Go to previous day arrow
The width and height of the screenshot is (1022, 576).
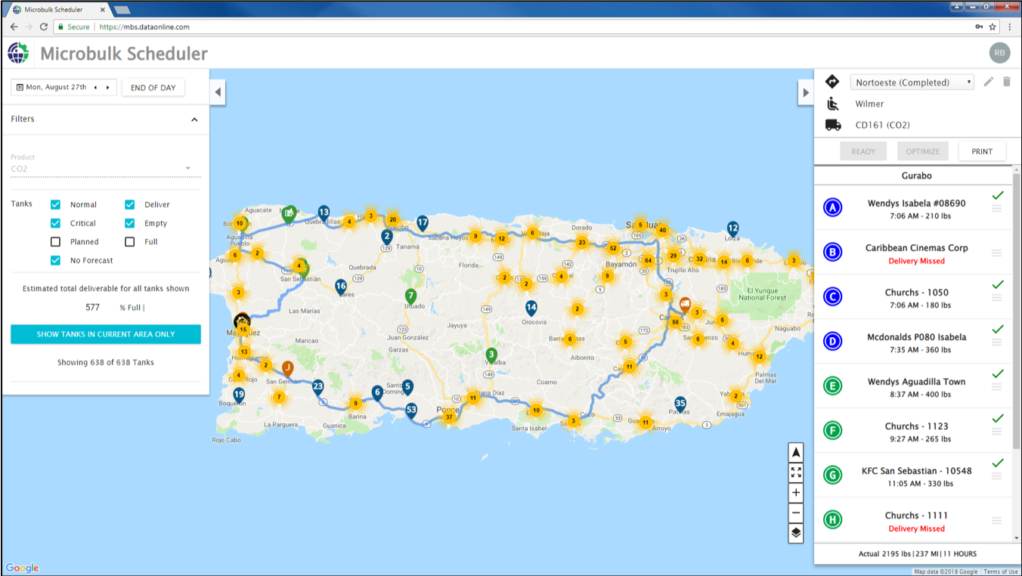click(x=96, y=87)
